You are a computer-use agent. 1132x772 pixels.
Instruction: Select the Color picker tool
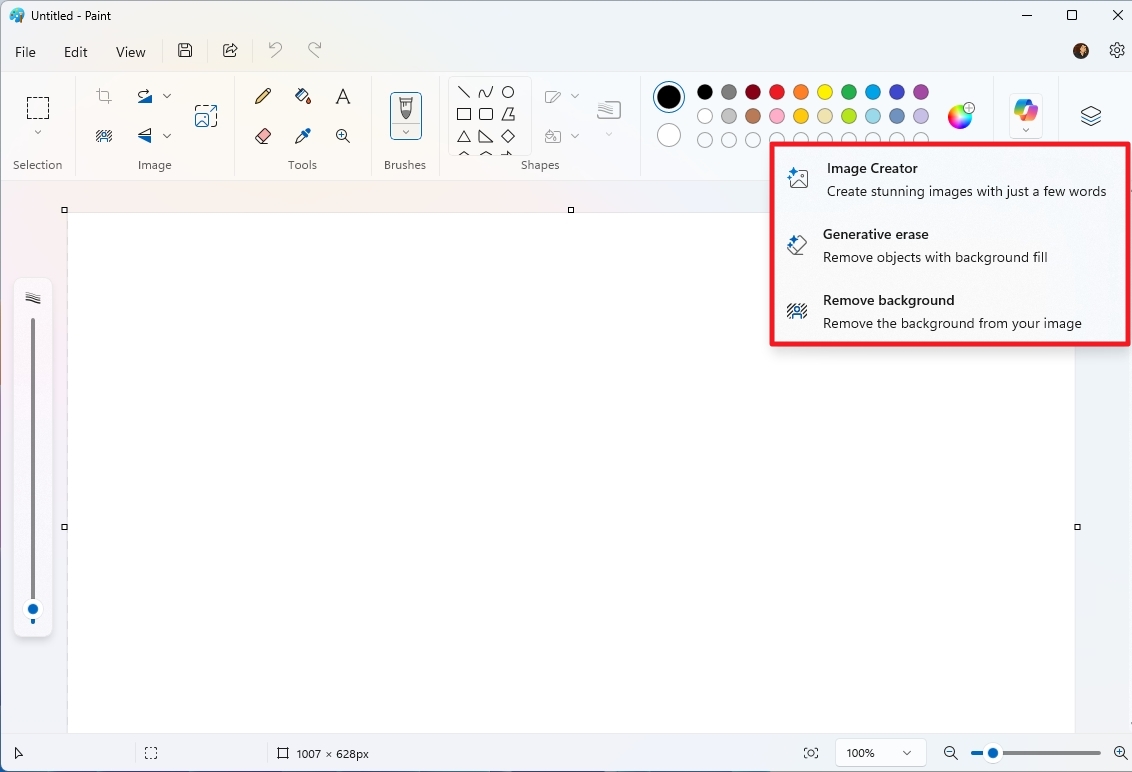[x=302, y=135]
